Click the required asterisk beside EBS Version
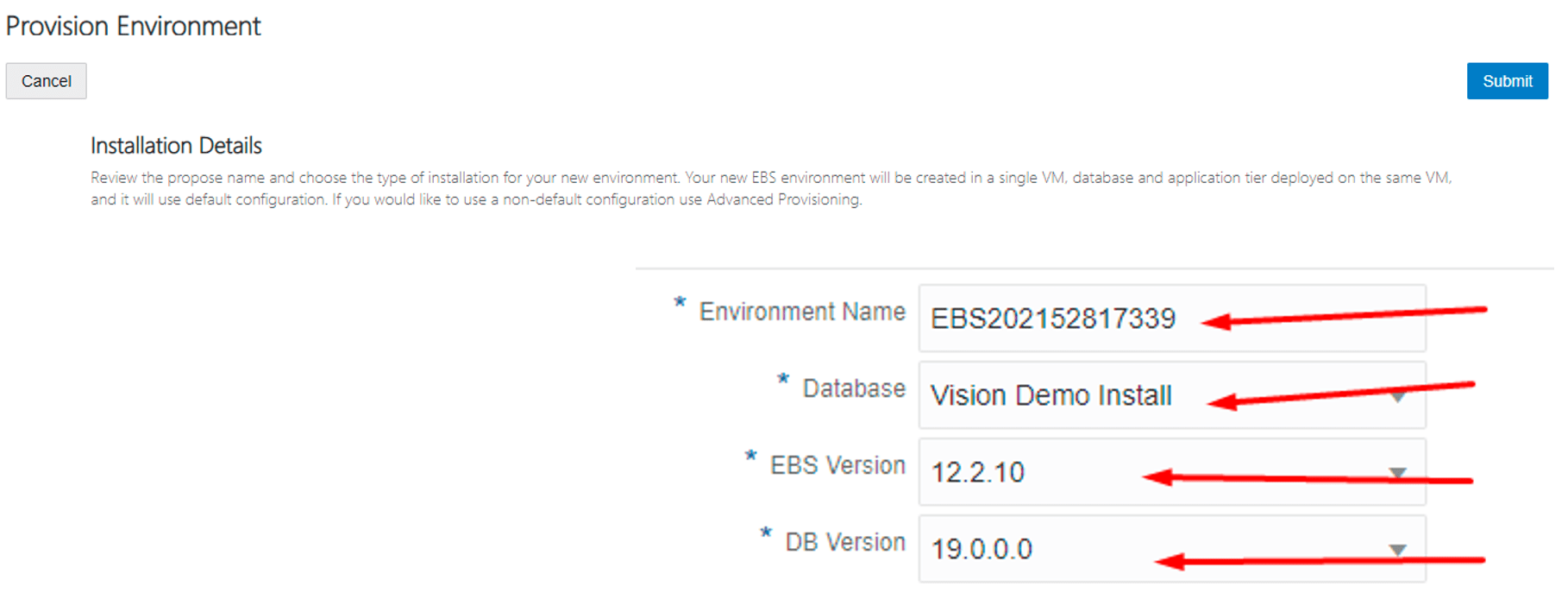This screenshot has width=1568, height=593. pyautogui.click(x=750, y=457)
